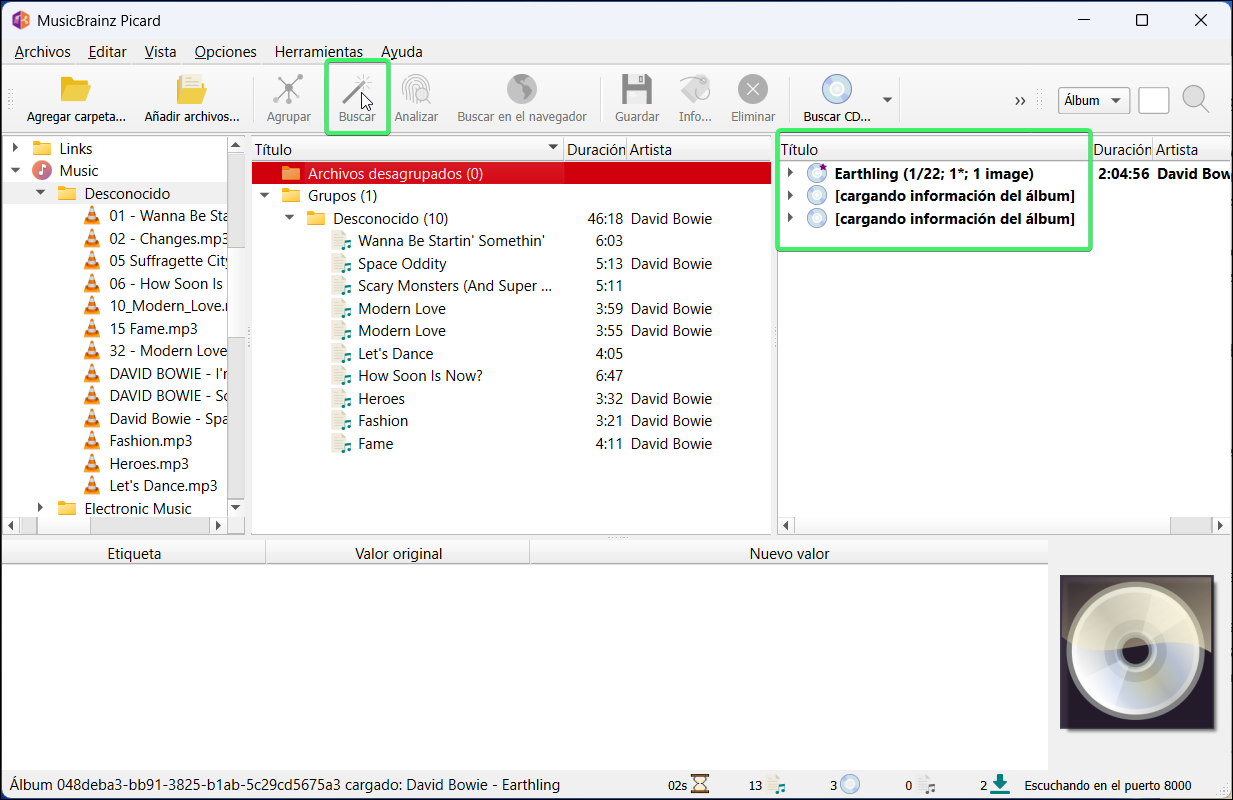
Task: Click VLC cone icon of 15 Fame.mp3
Action: (92, 328)
